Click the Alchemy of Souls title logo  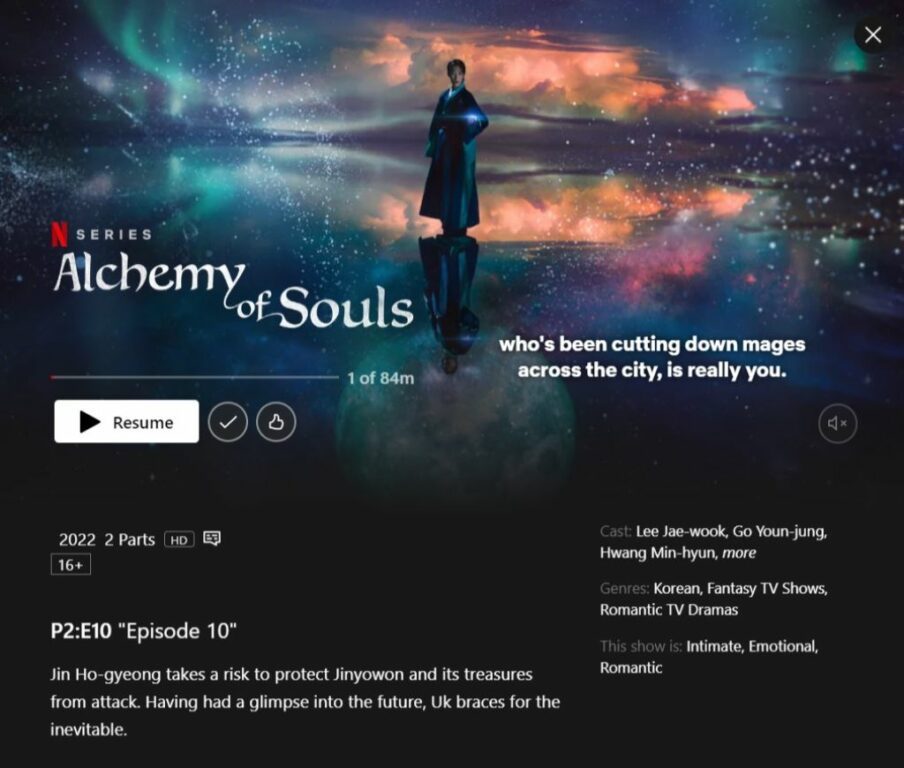coord(233,289)
